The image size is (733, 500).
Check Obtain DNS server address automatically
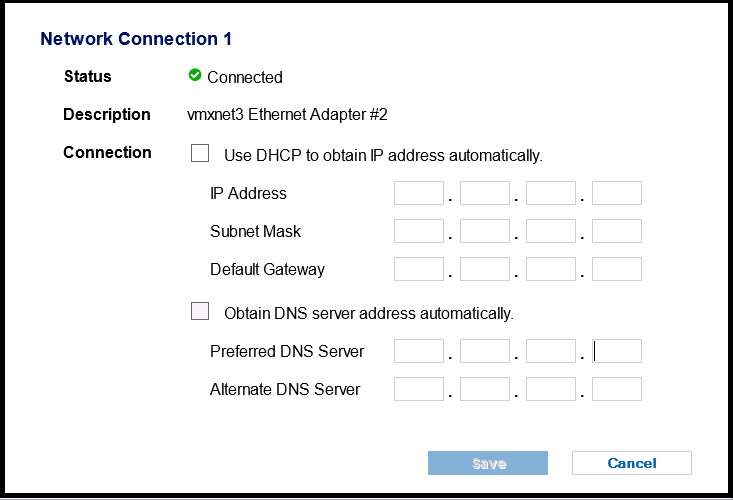(x=200, y=311)
